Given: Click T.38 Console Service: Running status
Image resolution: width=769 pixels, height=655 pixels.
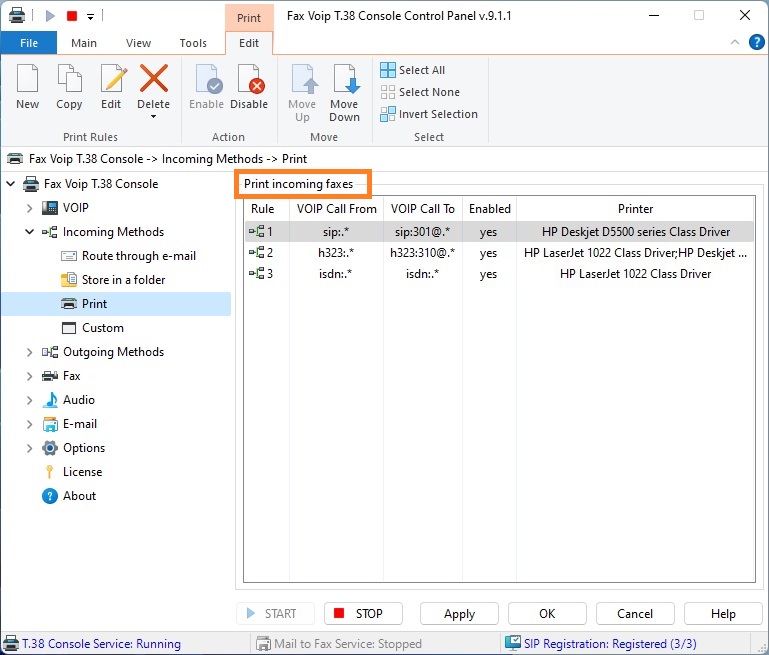Looking at the screenshot, I should pos(101,644).
